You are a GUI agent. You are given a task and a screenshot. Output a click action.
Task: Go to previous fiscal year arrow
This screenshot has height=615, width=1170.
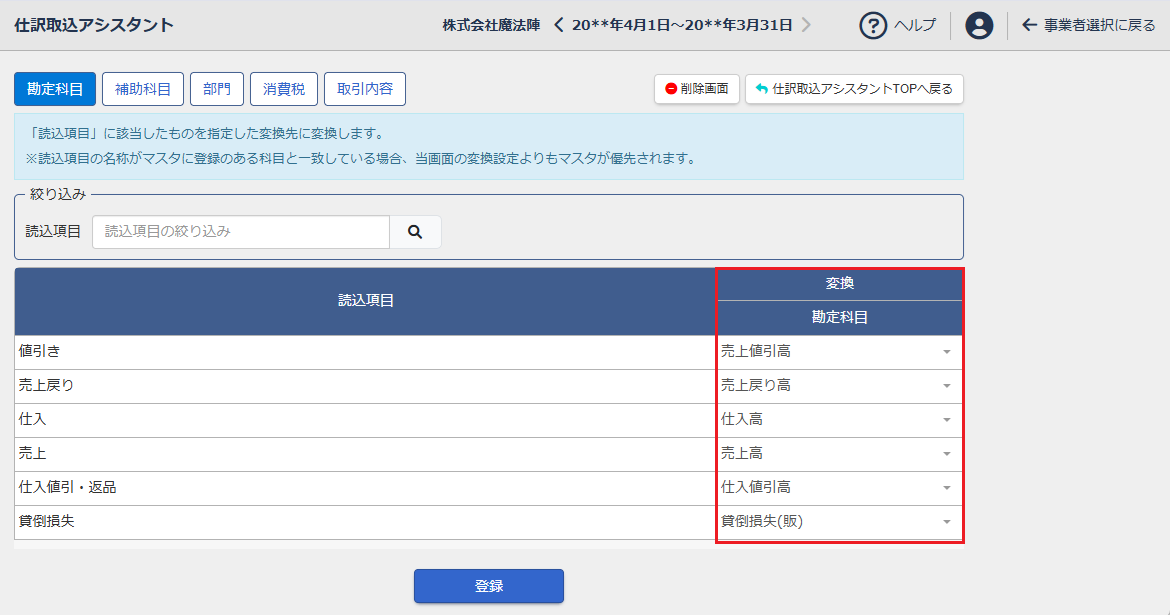(559, 25)
